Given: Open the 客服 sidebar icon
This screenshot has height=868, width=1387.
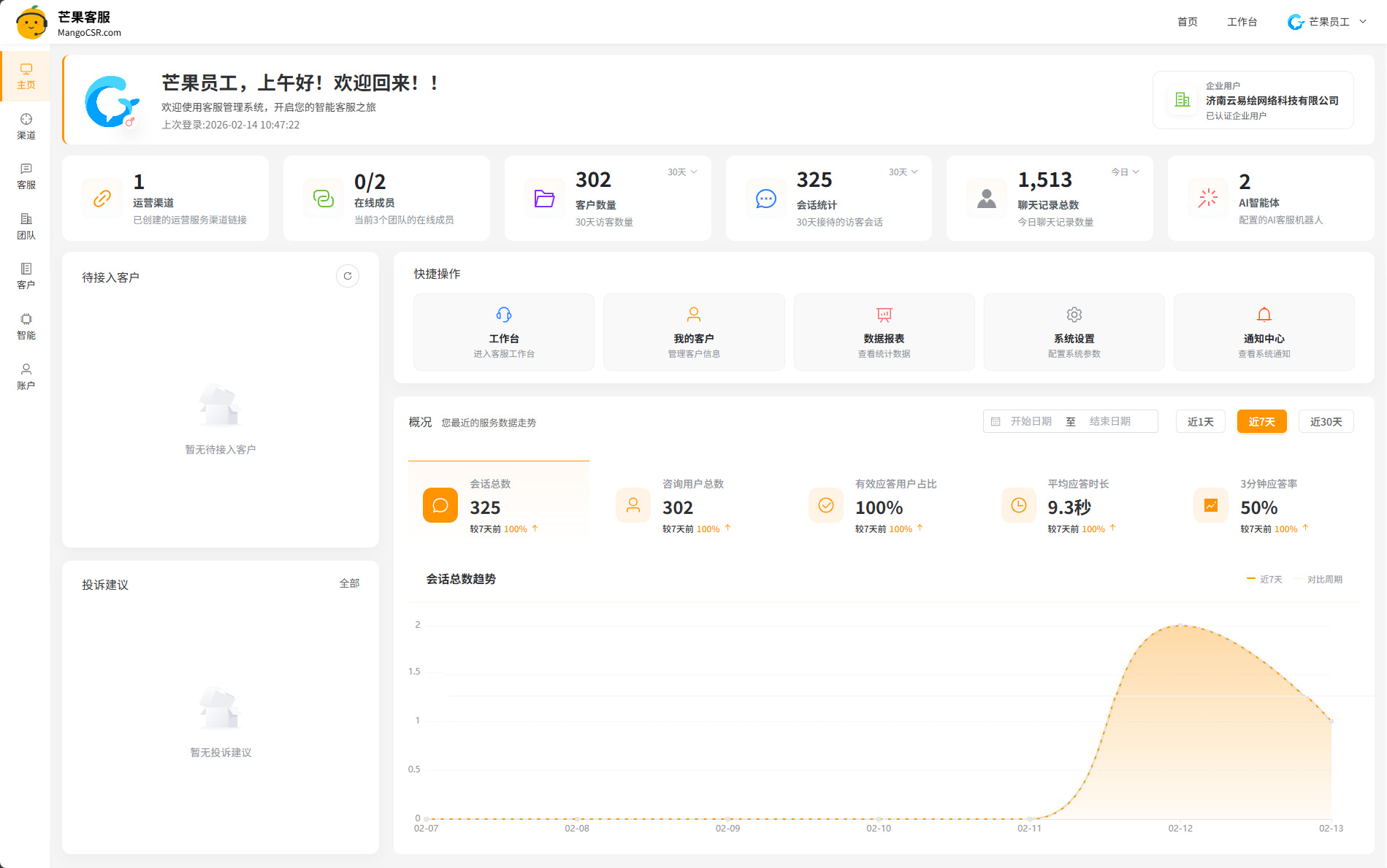Looking at the screenshot, I should [x=26, y=176].
